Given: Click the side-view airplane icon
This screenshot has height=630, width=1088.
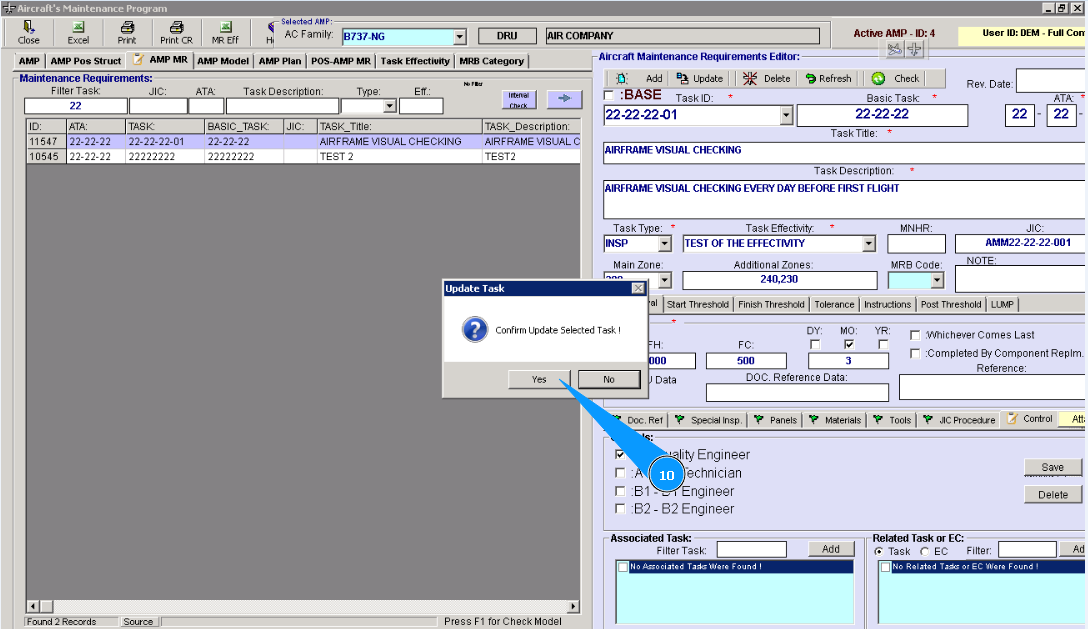Looking at the screenshot, I should [894, 49].
